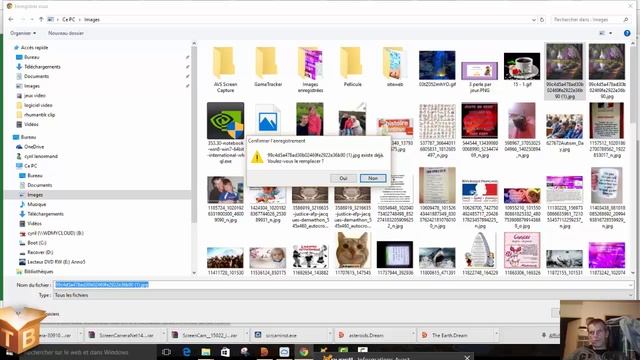Open the ScreenCam__15022 rar download
Image resolution: width=640 pixels, height=360 pixels.
point(206,335)
